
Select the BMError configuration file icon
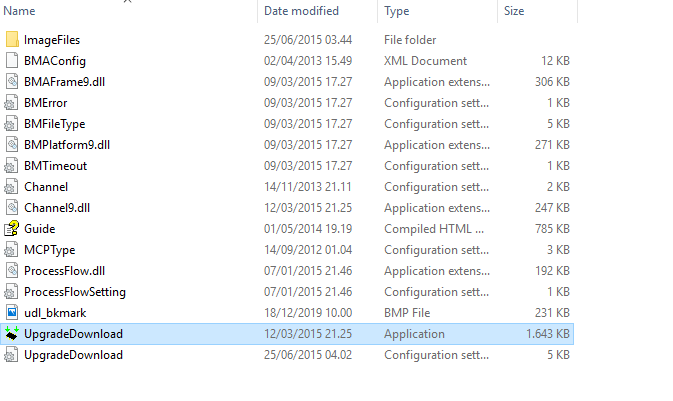(x=11, y=103)
